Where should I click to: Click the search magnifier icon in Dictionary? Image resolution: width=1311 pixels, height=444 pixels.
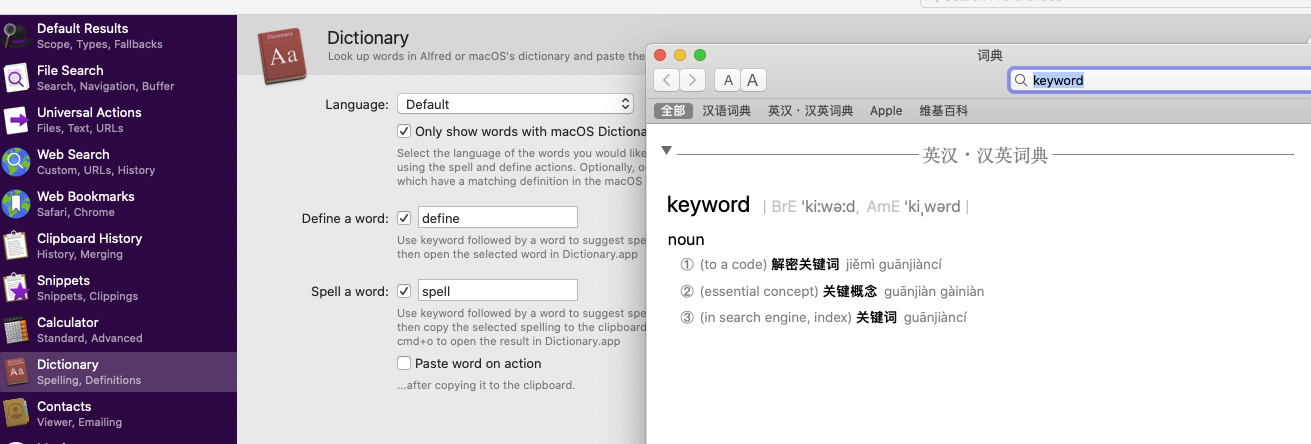[1021, 80]
